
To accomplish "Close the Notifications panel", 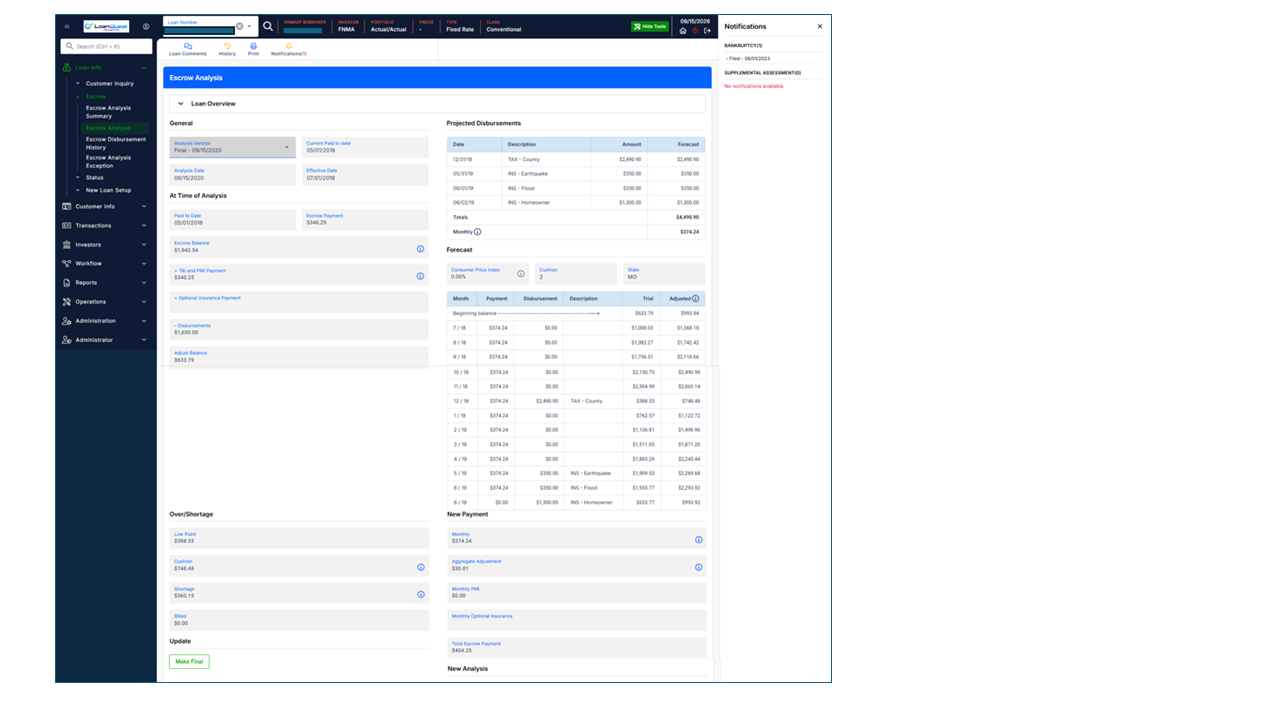I will [820, 27].
